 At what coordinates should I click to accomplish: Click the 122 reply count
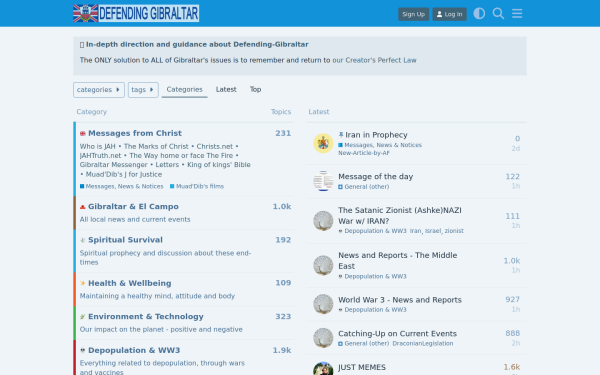tap(512, 176)
